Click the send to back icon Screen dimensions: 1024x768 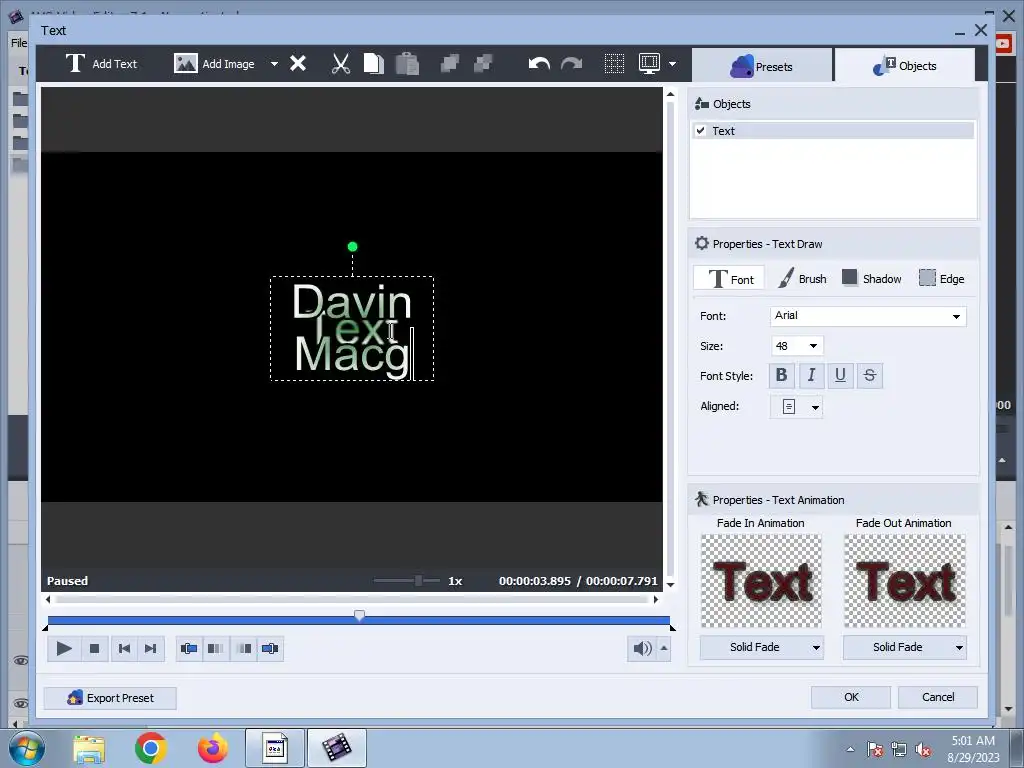point(483,63)
